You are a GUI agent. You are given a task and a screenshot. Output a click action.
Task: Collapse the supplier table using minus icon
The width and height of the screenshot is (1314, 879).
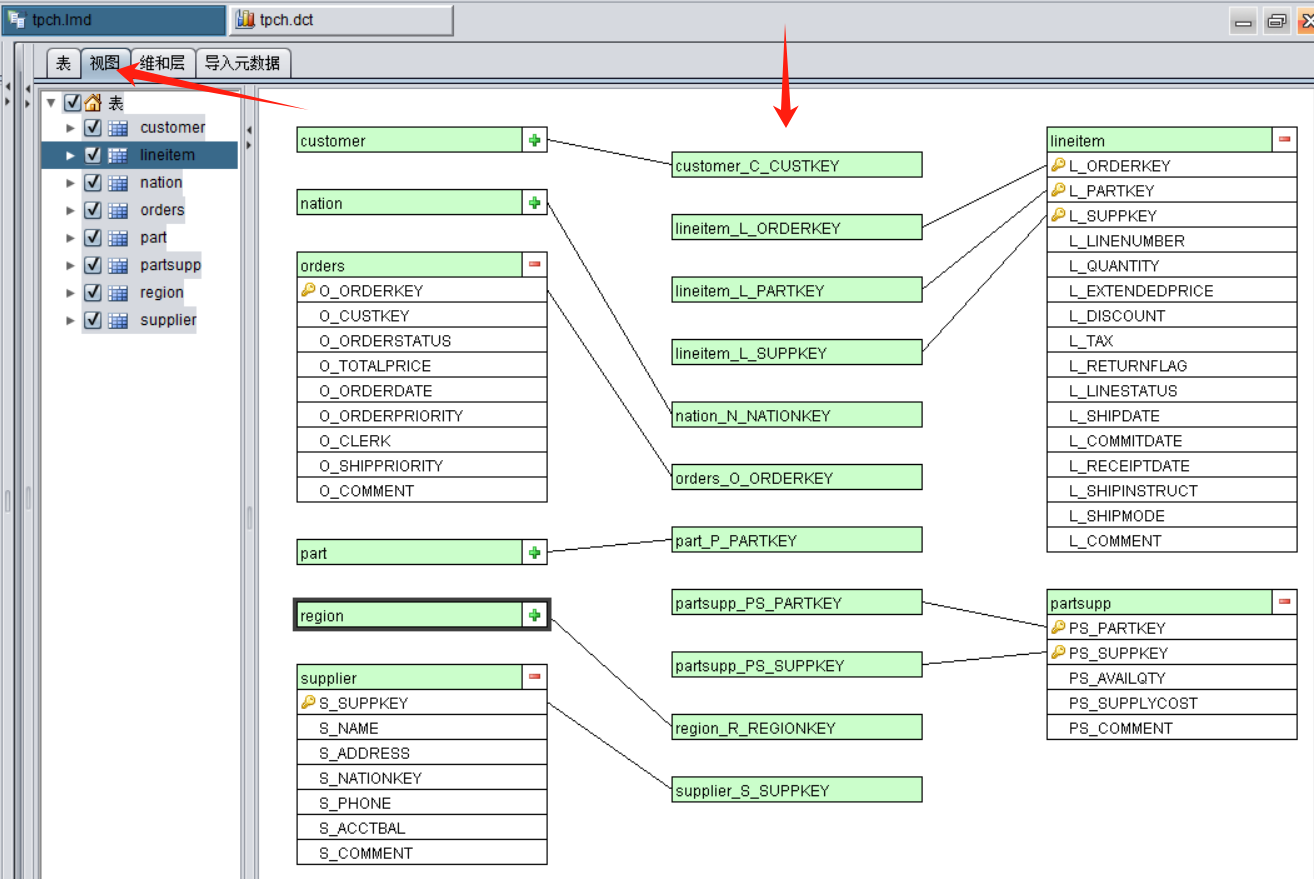click(x=535, y=678)
